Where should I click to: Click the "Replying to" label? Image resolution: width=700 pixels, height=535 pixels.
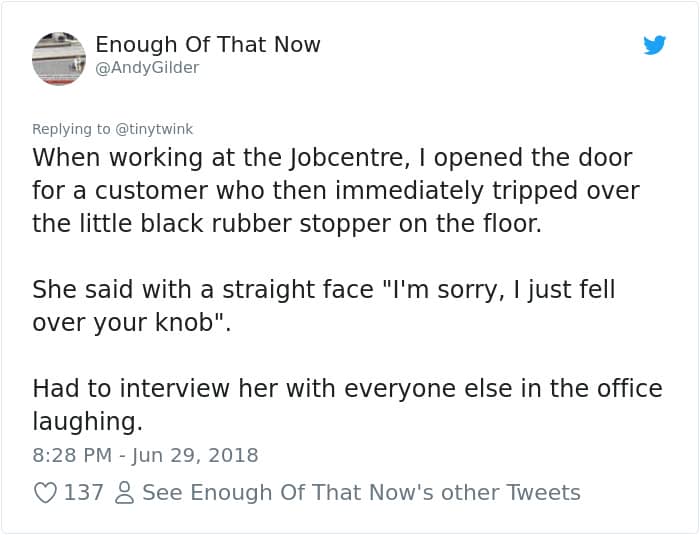coord(72,129)
